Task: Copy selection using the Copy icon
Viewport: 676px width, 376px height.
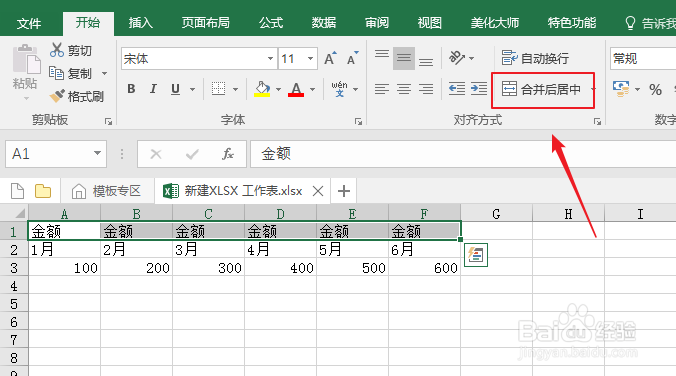Action: click(x=56, y=73)
